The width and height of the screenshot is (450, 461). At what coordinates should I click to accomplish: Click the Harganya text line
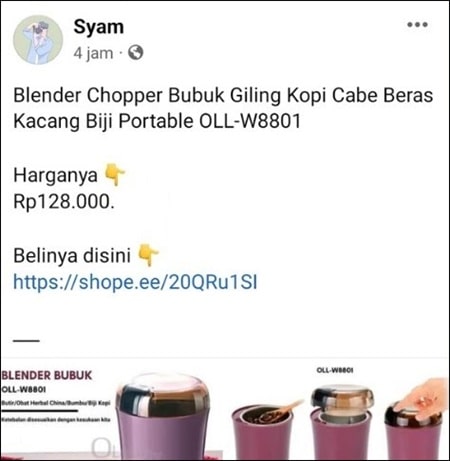point(55,175)
